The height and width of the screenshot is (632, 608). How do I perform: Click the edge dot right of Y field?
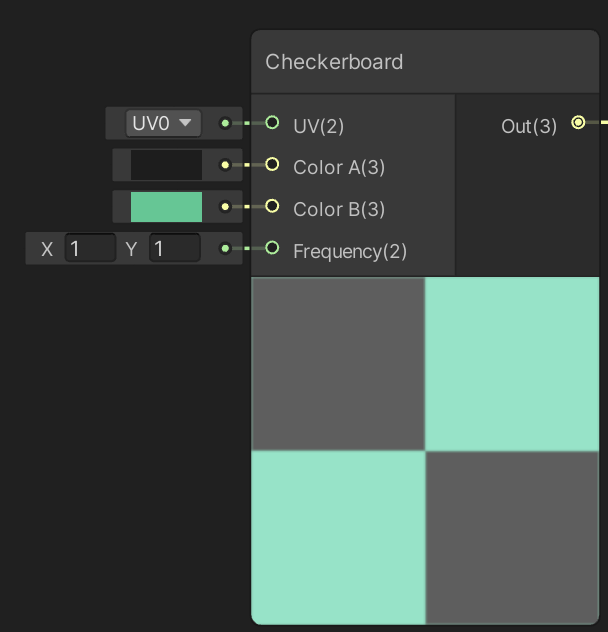pyautogui.click(x=225, y=248)
